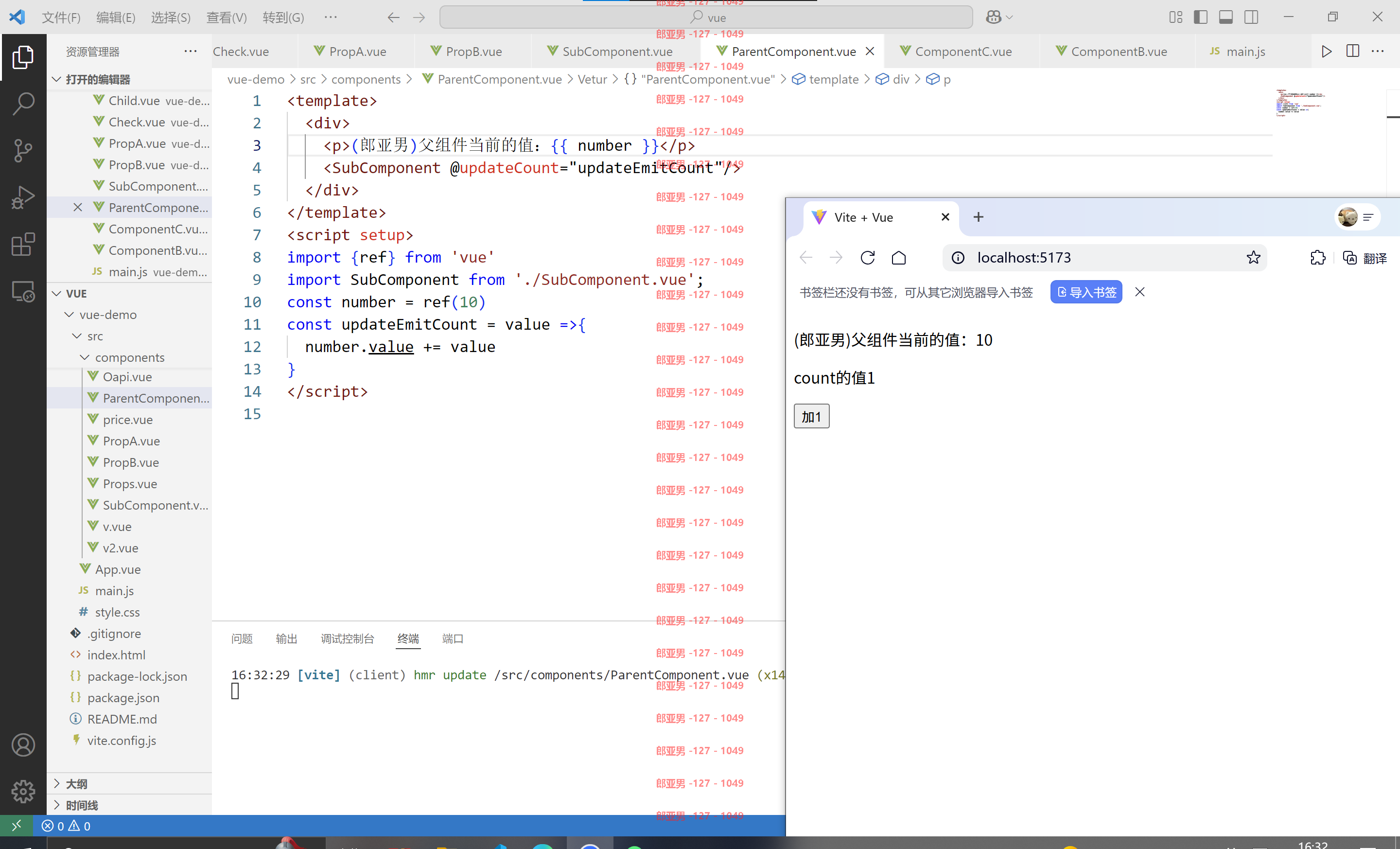Open the Copilot dropdown arrow
The height and width of the screenshot is (849, 1400).
pyautogui.click(x=1010, y=17)
